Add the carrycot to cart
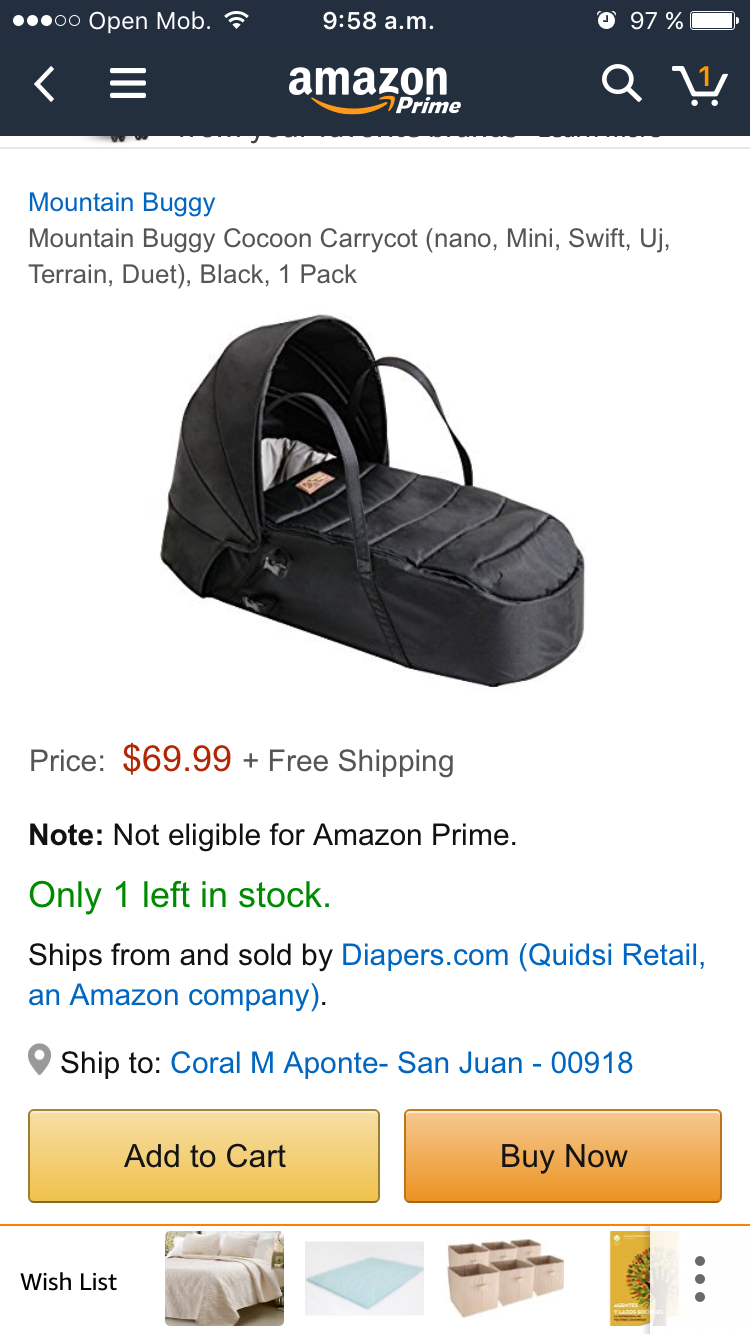 click(x=204, y=1156)
